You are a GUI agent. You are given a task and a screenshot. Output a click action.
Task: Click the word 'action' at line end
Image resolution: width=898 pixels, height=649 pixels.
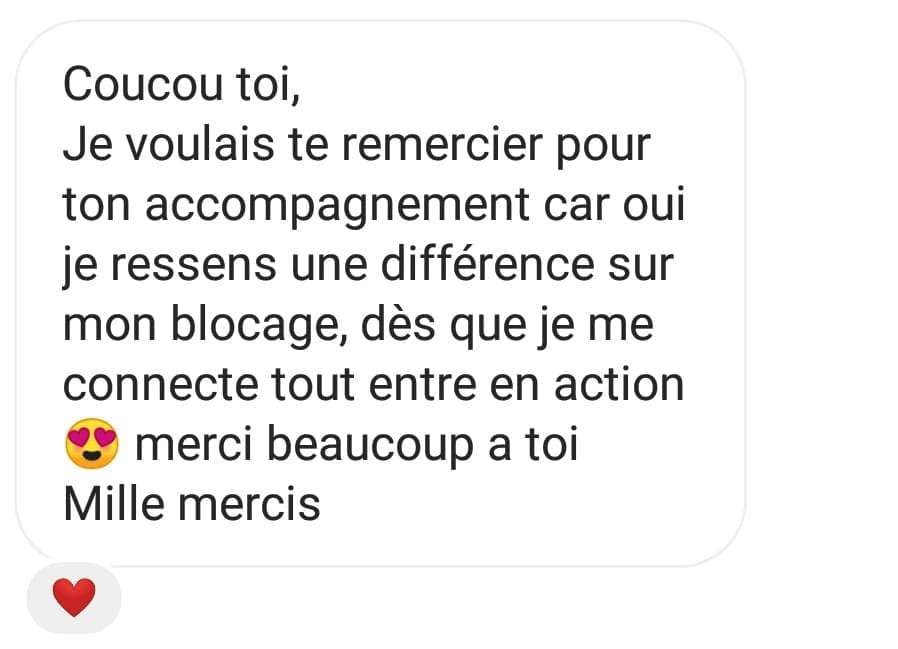coord(619,384)
